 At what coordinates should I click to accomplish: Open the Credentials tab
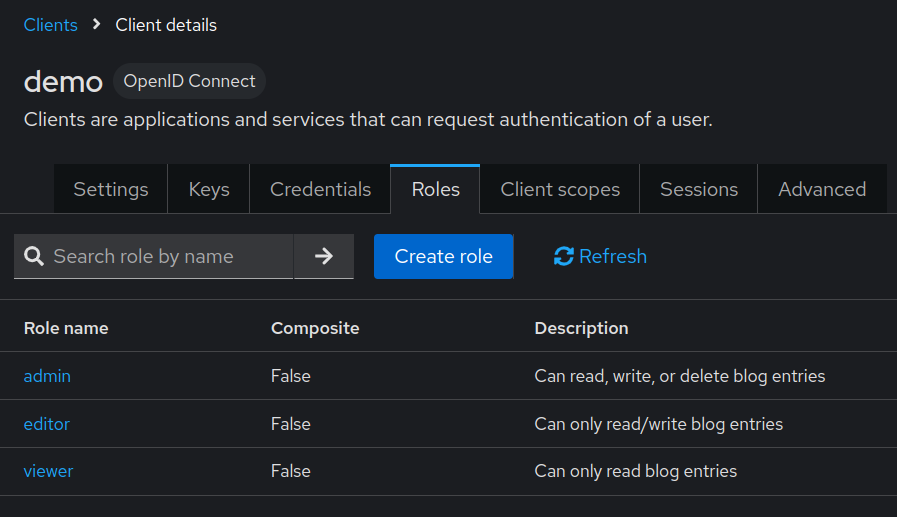pyautogui.click(x=320, y=189)
